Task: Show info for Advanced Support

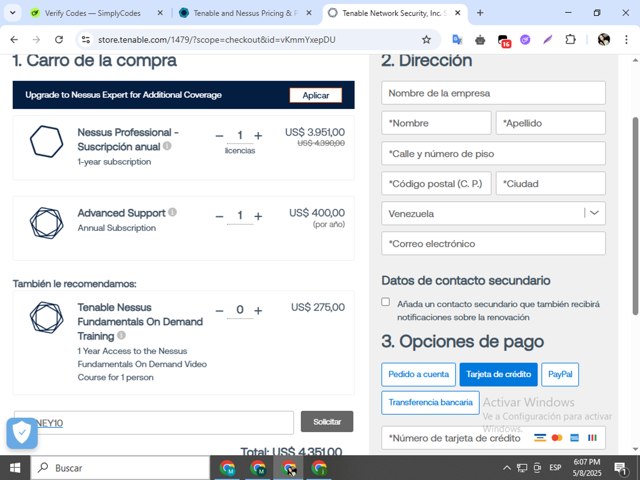Action: (x=172, y=212)
